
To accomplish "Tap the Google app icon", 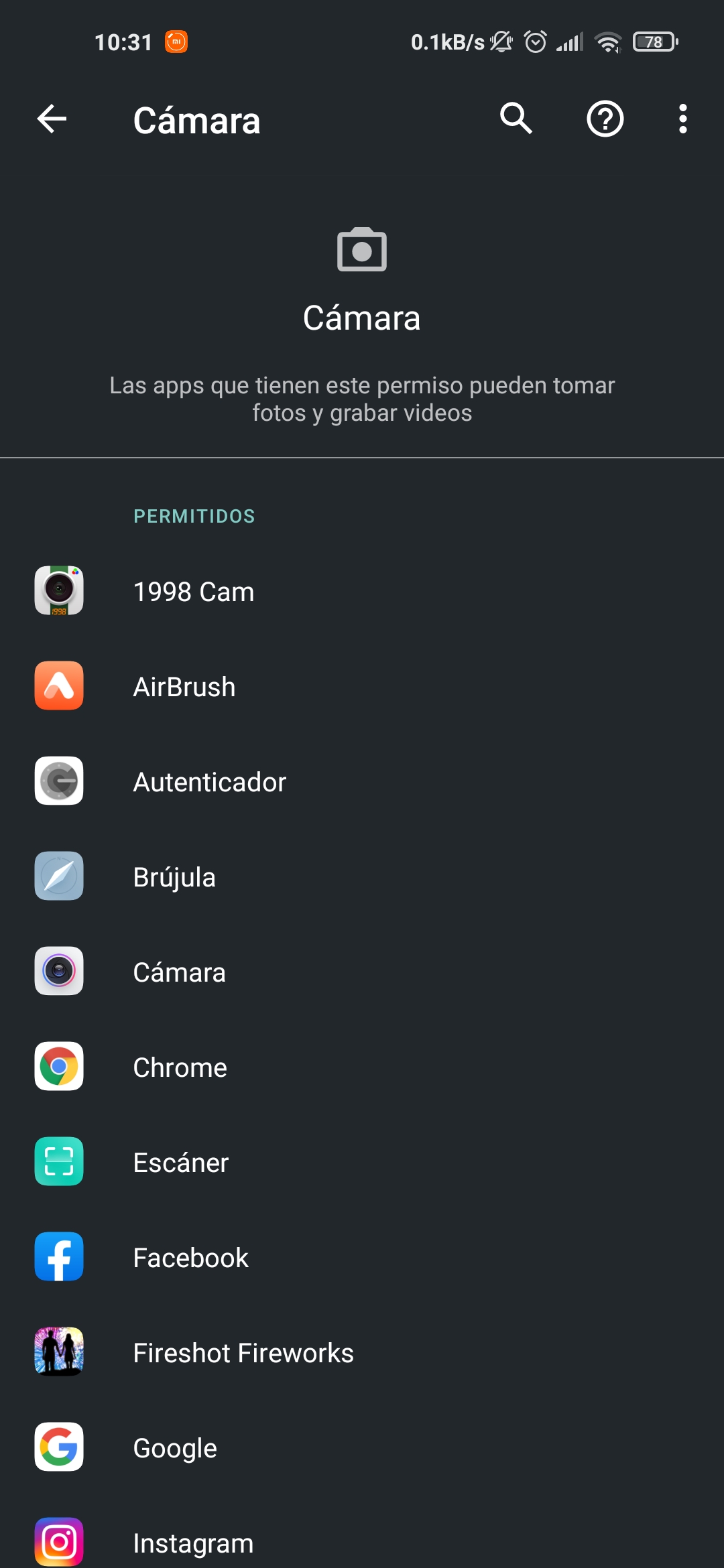I will [x=59, y=1447].
